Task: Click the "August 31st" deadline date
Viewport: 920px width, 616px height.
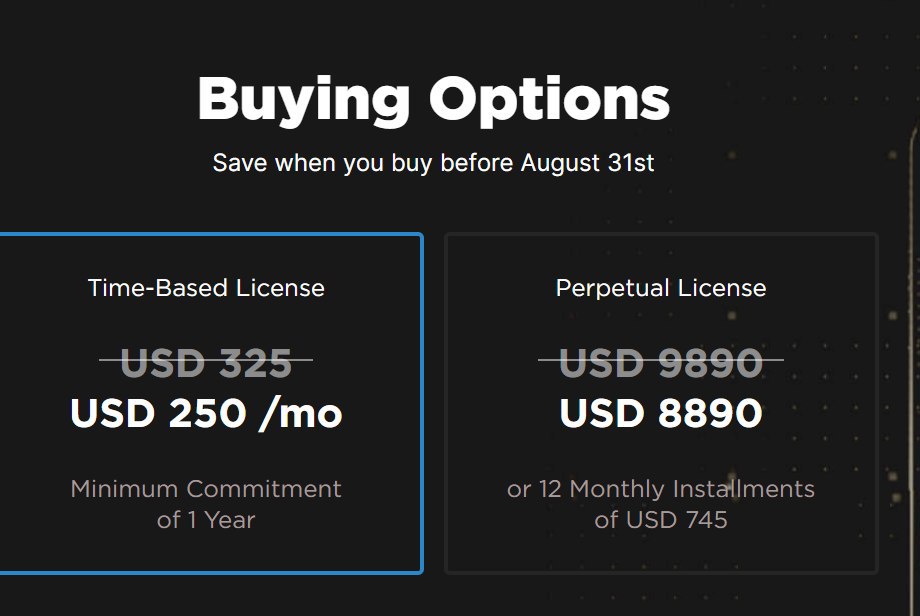Action: [x=588, y=162]
